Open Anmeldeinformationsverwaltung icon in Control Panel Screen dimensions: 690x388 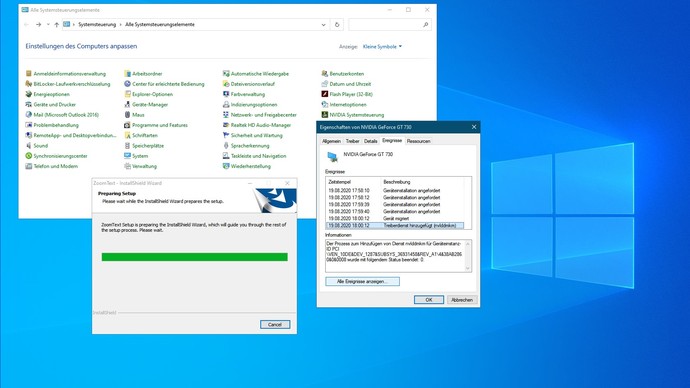pos(29,73)
